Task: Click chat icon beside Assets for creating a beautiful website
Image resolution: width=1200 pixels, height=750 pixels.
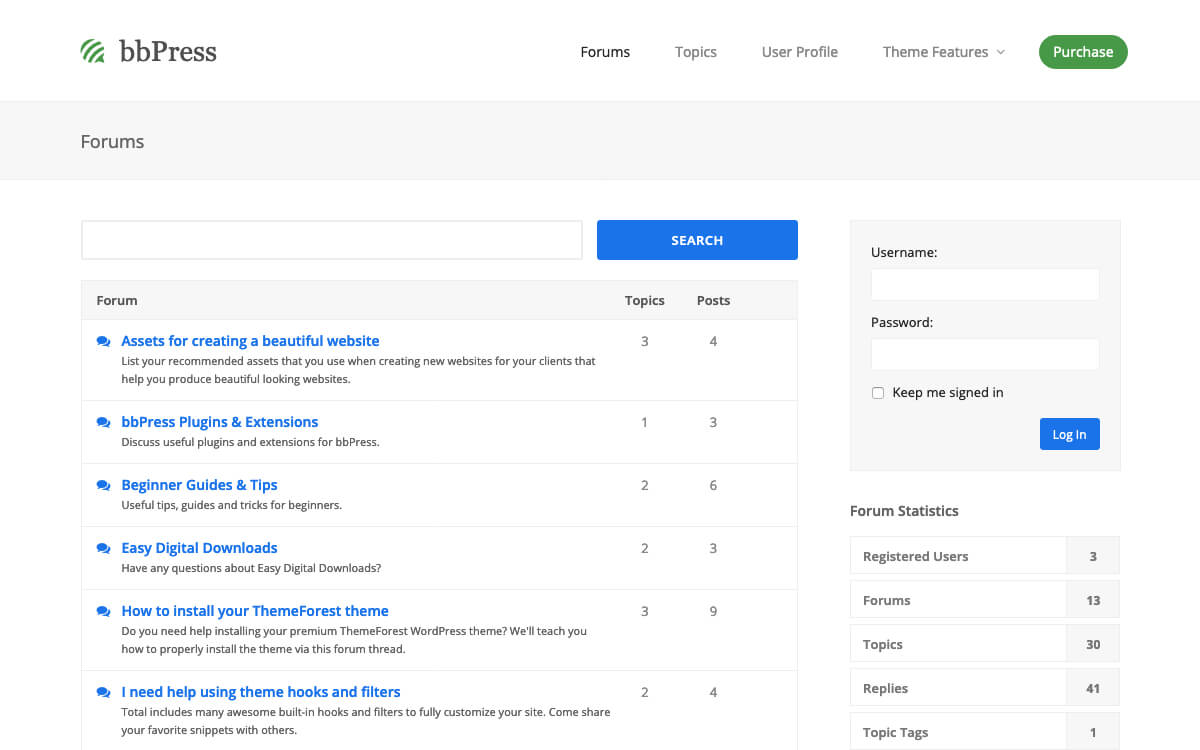Action: 103,341
